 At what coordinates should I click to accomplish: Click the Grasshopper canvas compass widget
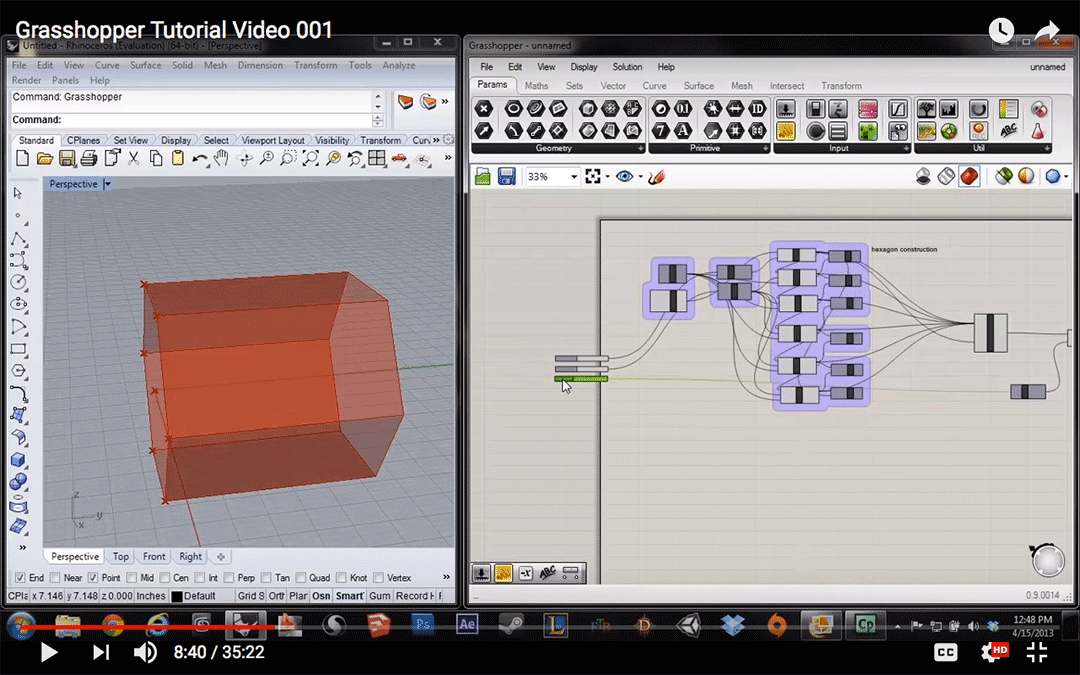tap(1048, 560)
